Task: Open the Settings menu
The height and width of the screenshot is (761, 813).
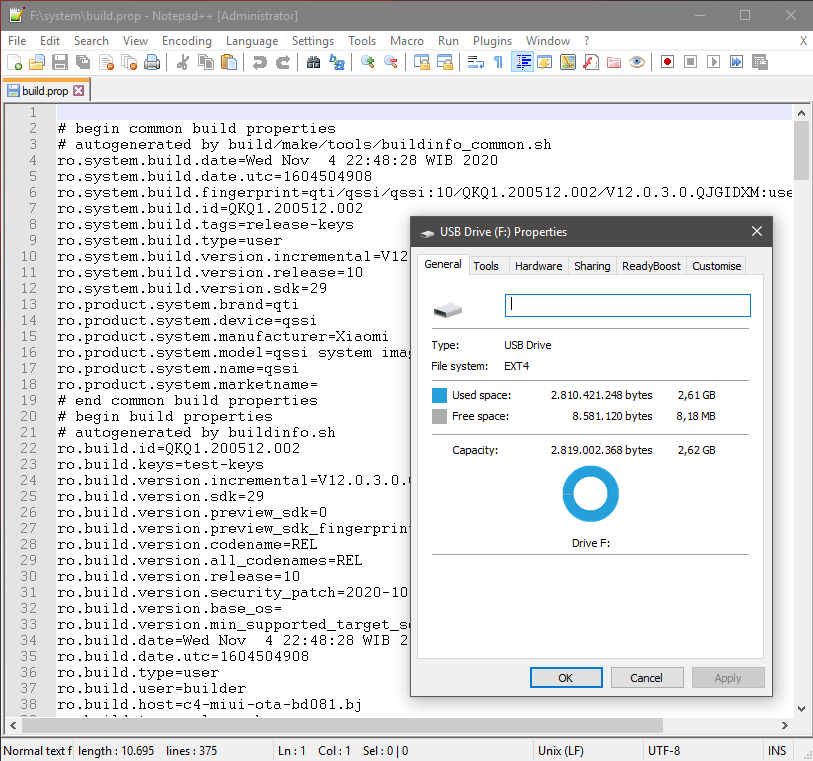Action: [313, 41]
